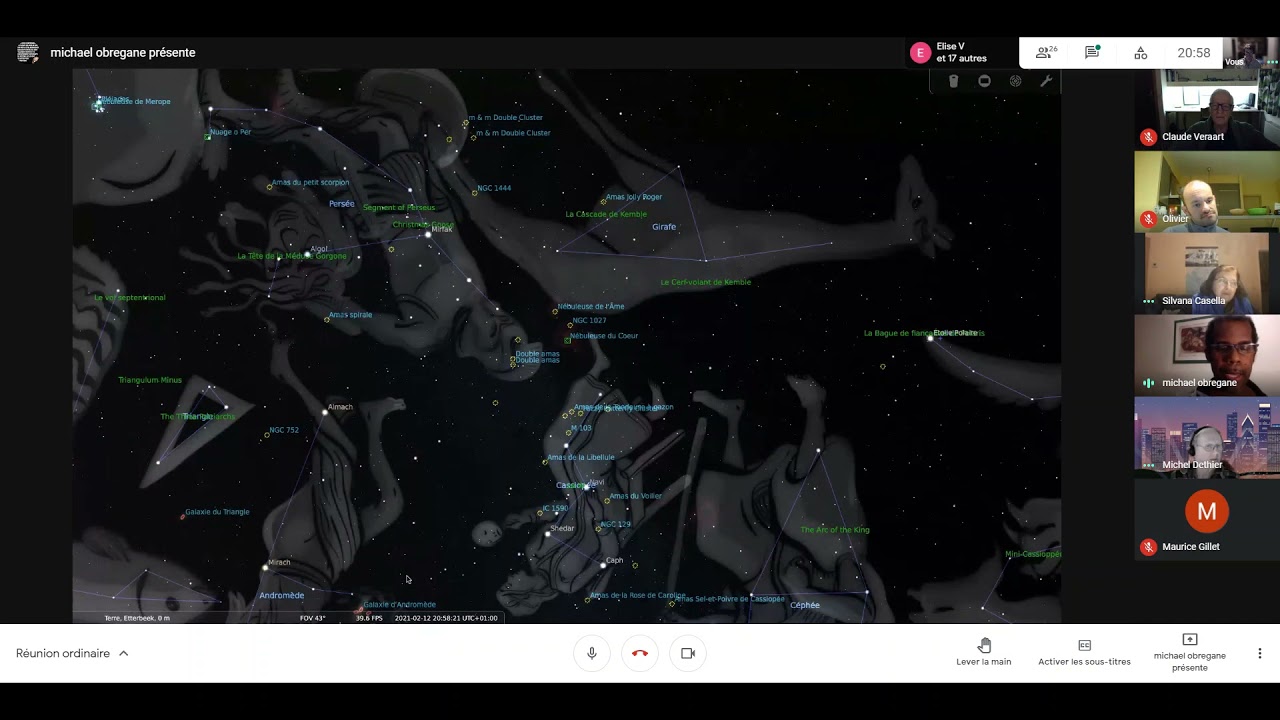Raise hand with Lever la main

984,652
